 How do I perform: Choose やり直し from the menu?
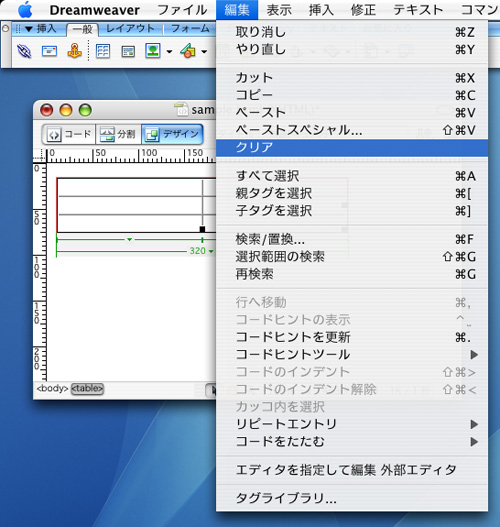(x=352, y=49)
